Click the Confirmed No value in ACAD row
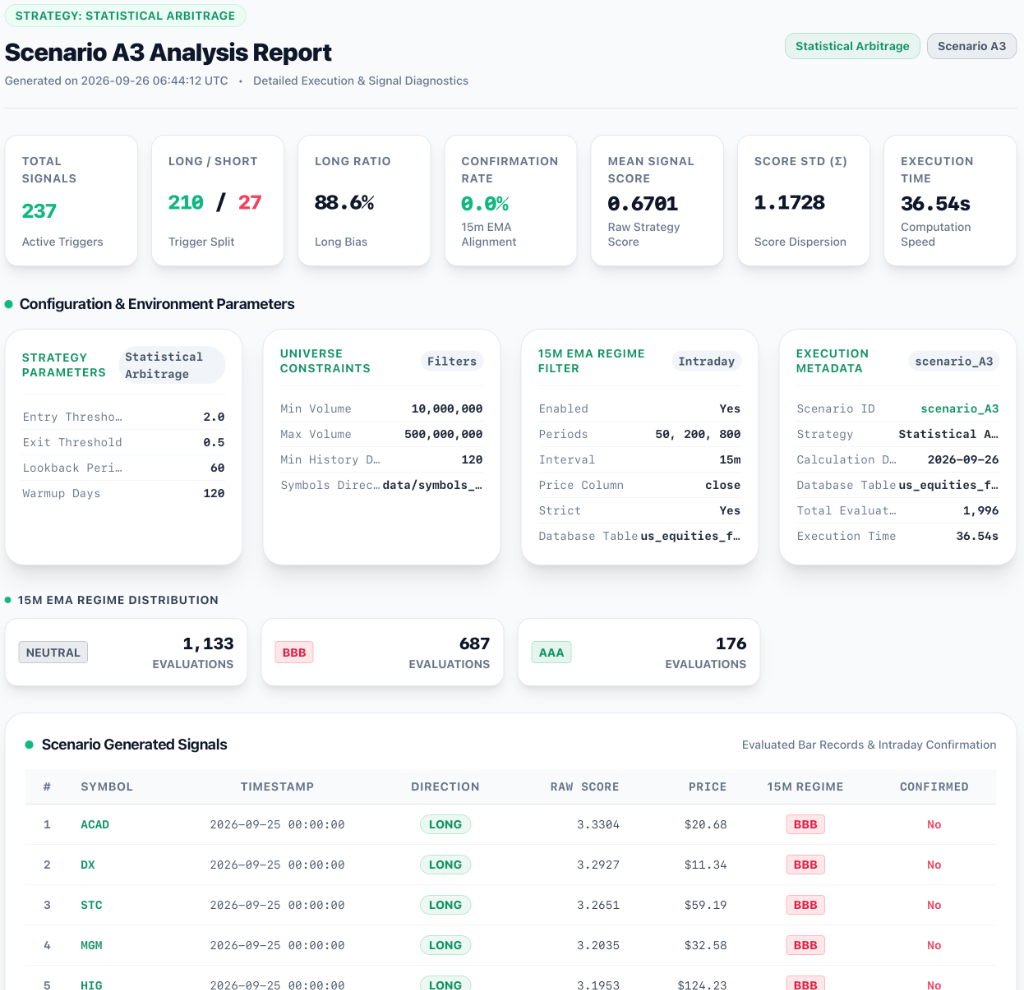 [x=934, y=825]
